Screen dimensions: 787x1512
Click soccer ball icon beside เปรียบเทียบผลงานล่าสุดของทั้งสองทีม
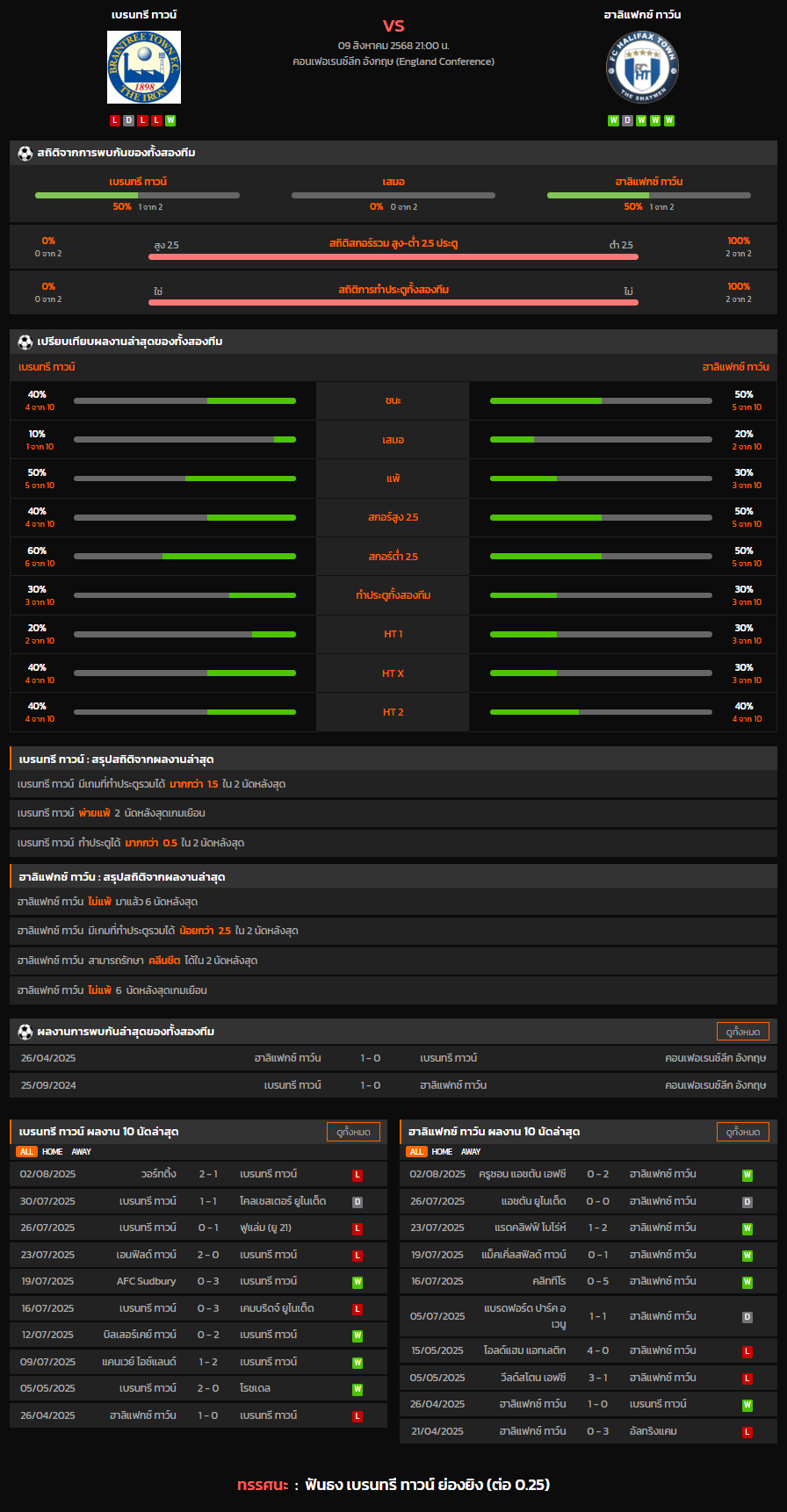[x=25, y=342]
